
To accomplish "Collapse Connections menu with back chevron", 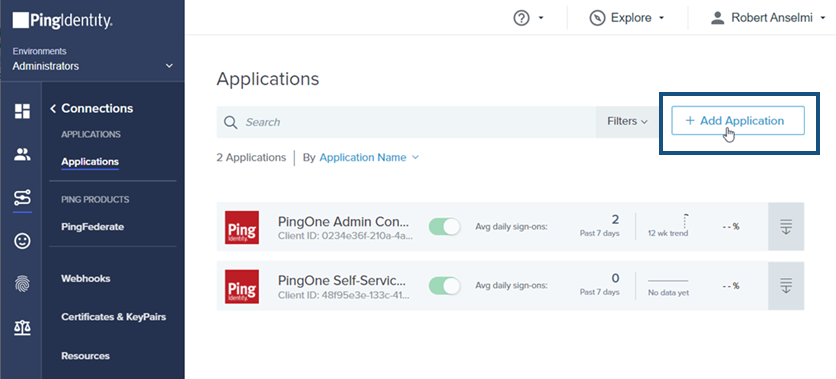I will (x=53, y=109).
